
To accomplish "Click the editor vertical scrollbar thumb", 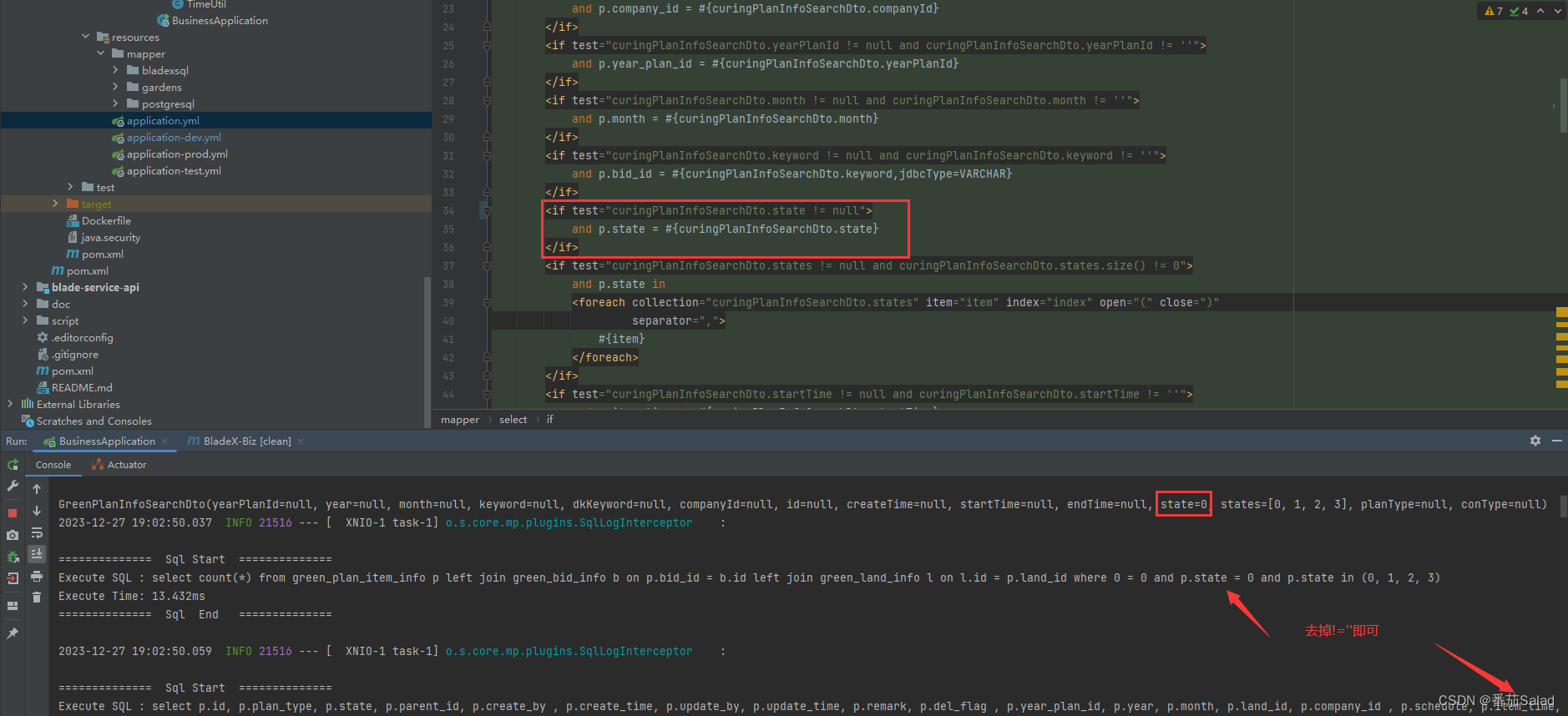I will tap(1563, 104).
